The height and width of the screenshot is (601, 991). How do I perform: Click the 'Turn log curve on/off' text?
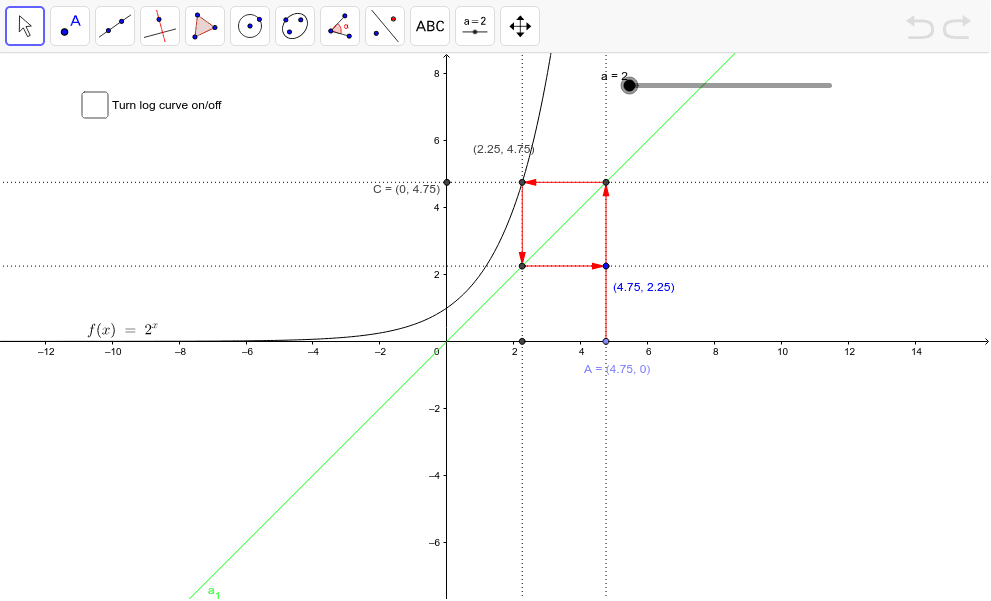click(167, 106)
